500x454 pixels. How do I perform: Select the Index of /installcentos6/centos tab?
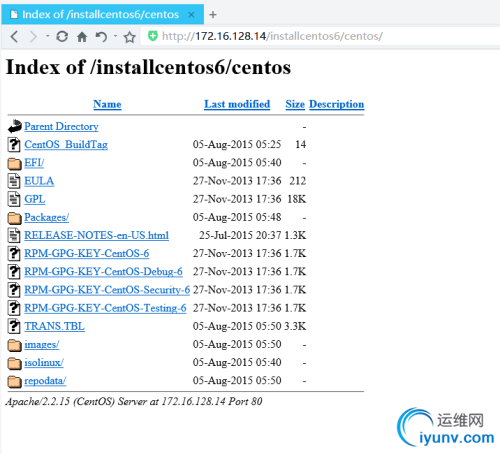(102, 14)
